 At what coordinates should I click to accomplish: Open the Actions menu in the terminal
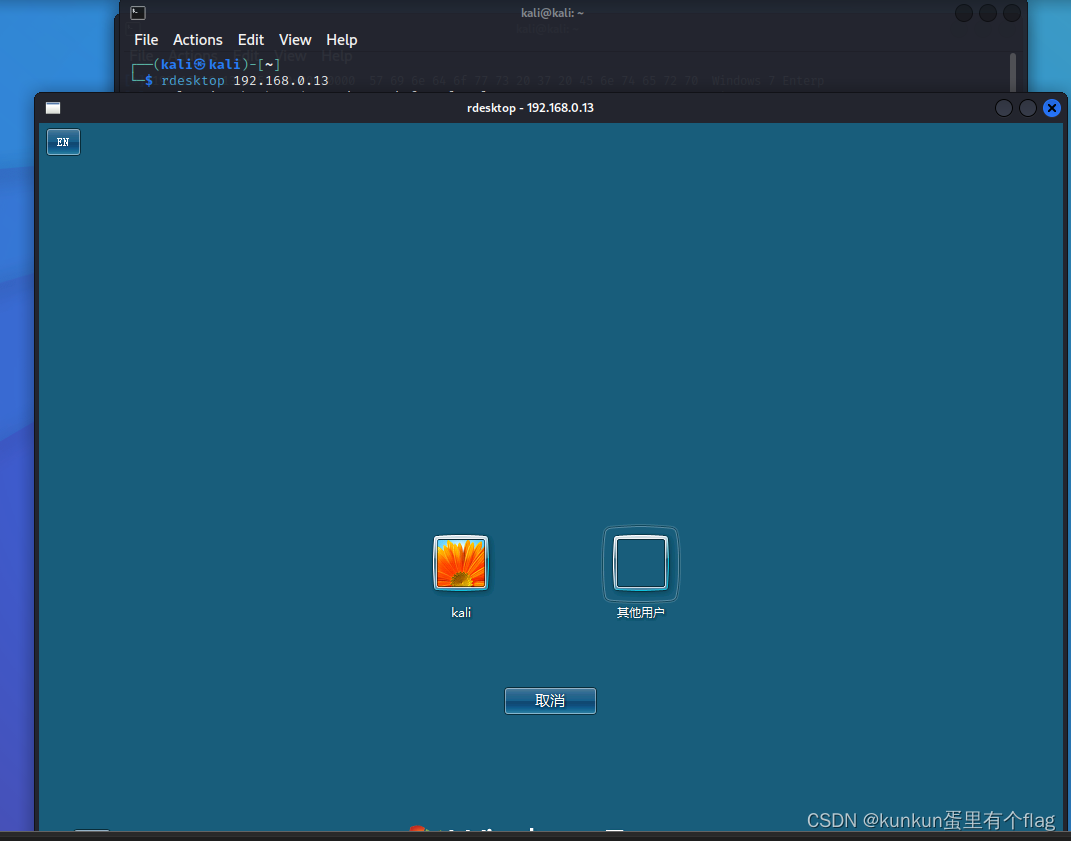click(197, 40)
